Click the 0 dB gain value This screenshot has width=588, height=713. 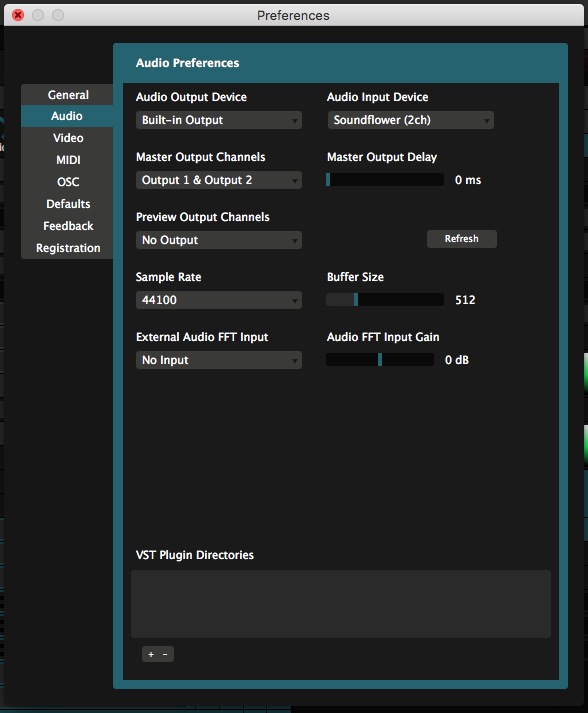457,360
